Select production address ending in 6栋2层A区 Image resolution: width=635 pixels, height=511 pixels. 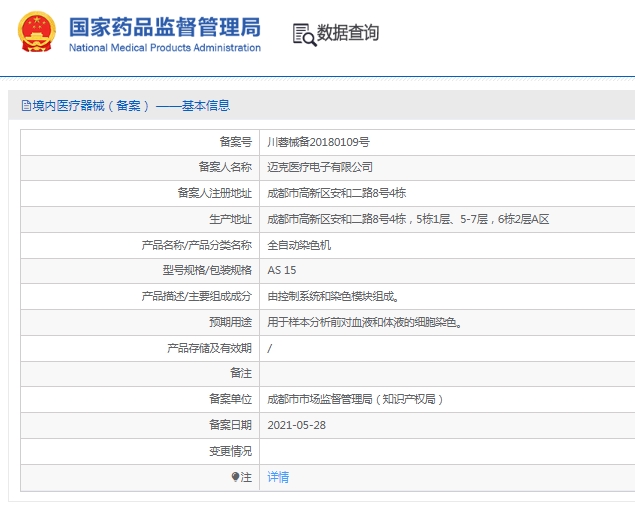click(408, 219)
